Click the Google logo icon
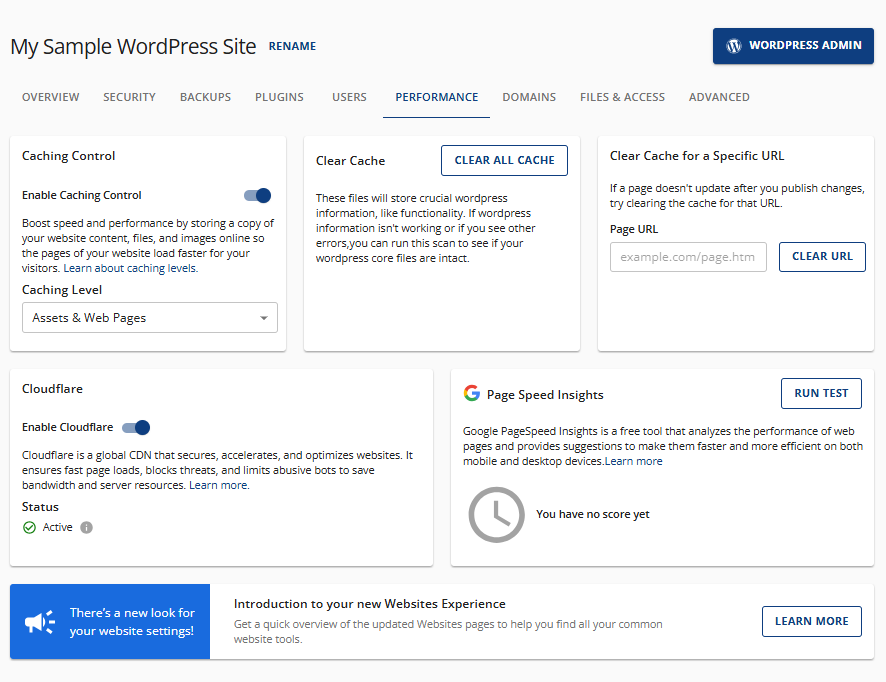This screenshot has width=886, height=682. 472,393
